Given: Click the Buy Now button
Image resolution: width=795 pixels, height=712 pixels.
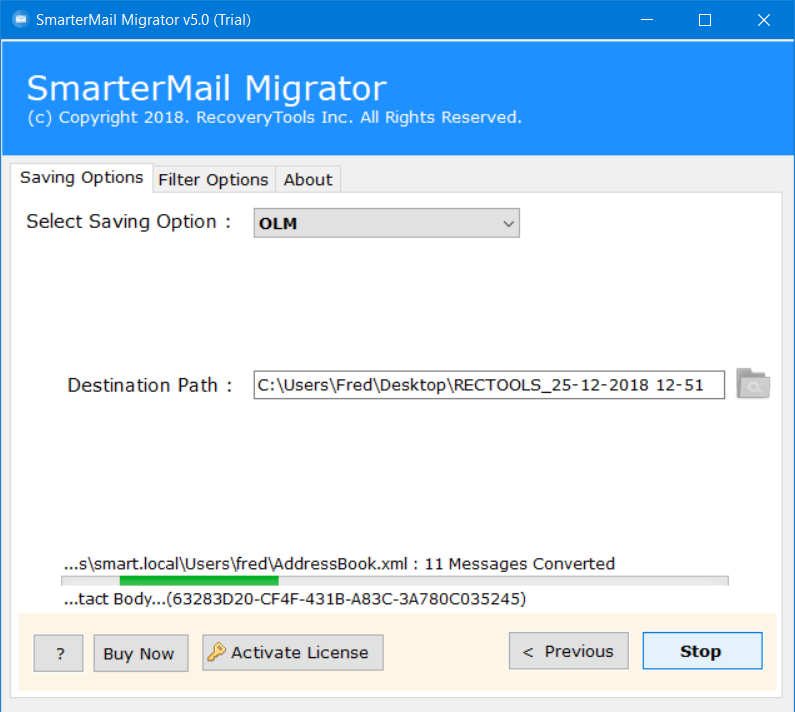Looking at the screenshot, I should pos(140,653).
